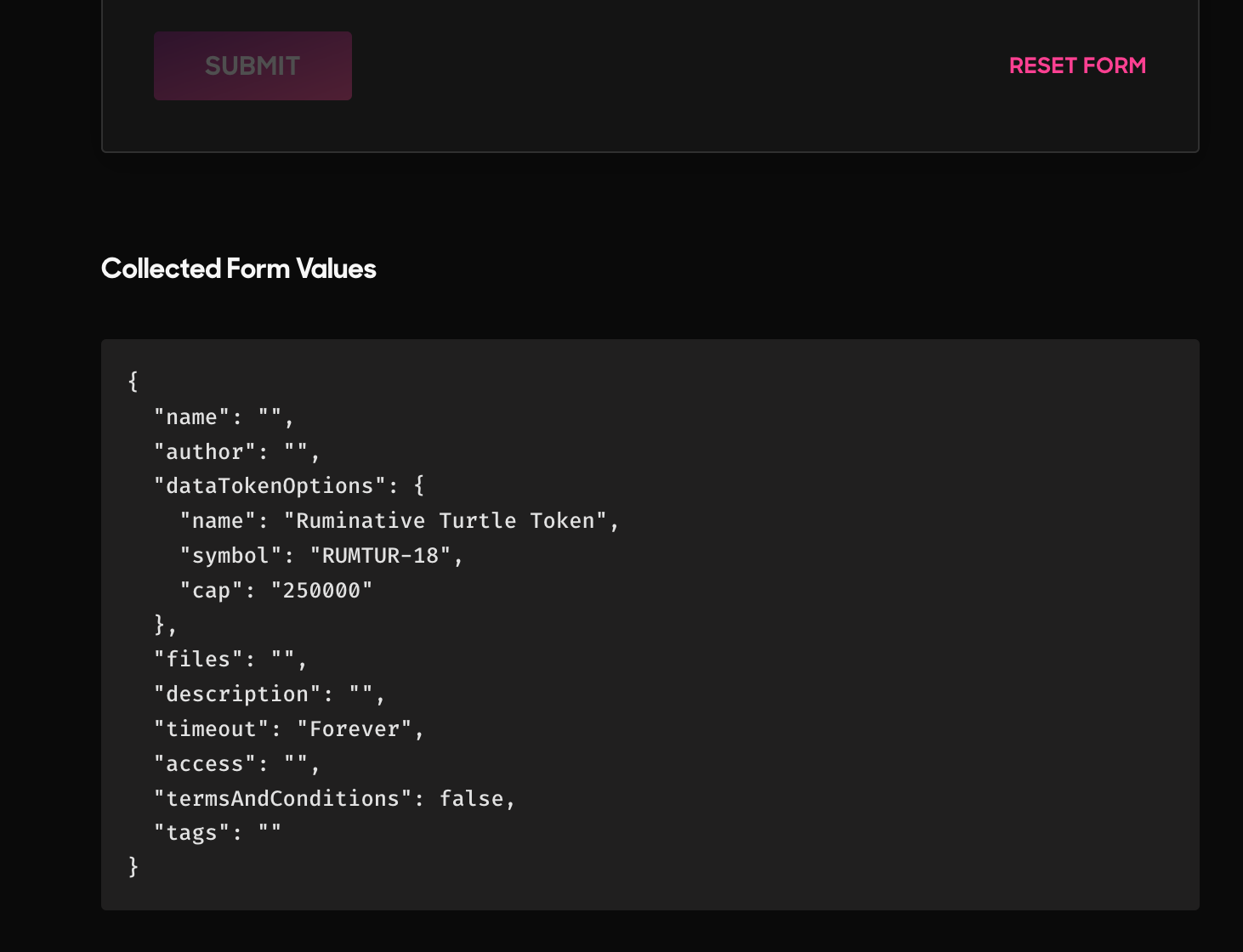Click the "250000" cap value
This screenshot has width=1243, height=952.
tap(321, 591)
